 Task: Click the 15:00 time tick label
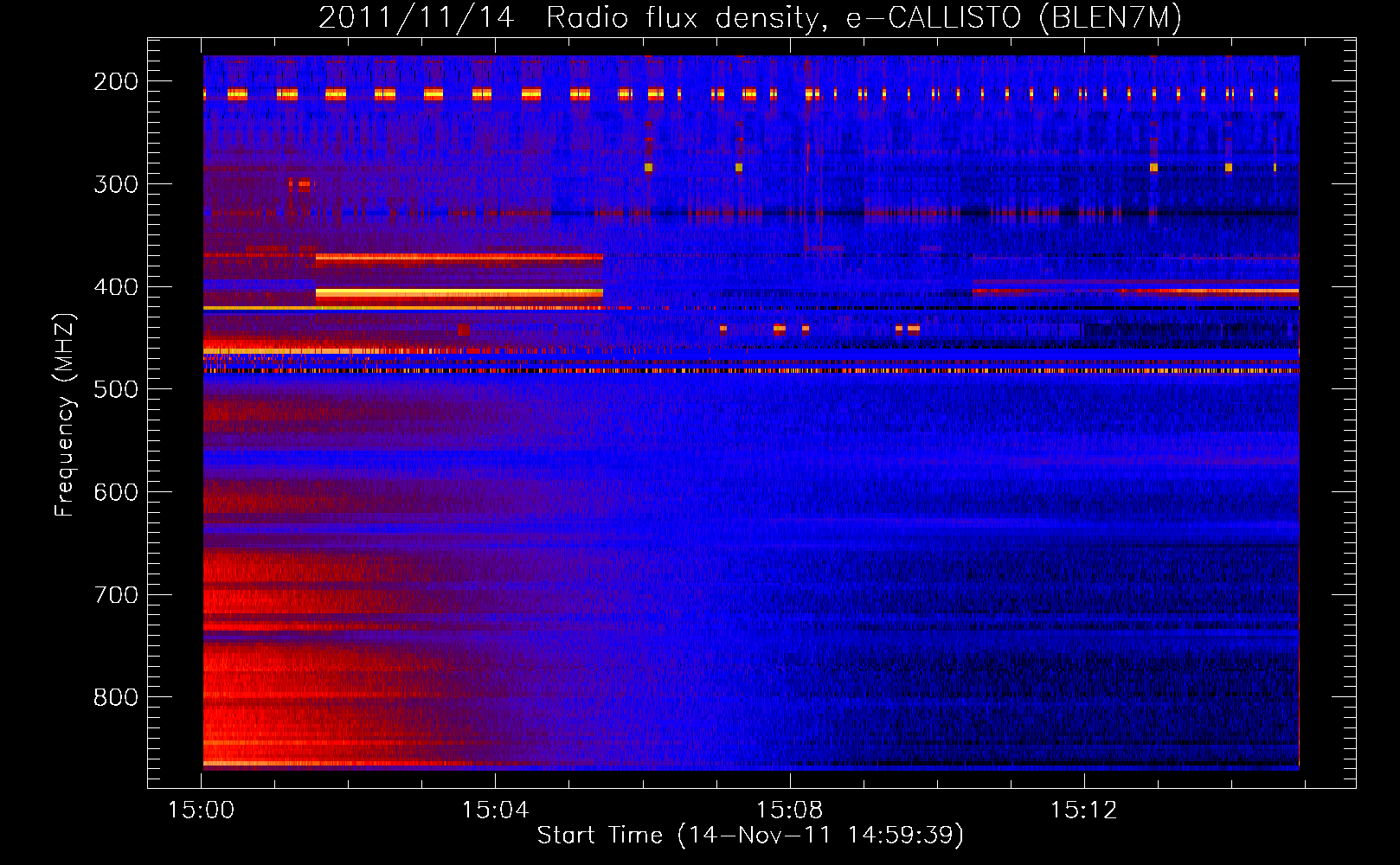coord(201,811)
